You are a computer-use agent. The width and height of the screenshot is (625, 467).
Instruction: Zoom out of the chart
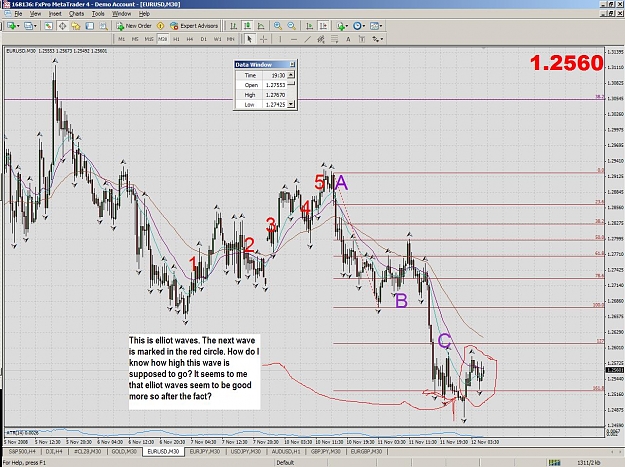coord(292,26)
